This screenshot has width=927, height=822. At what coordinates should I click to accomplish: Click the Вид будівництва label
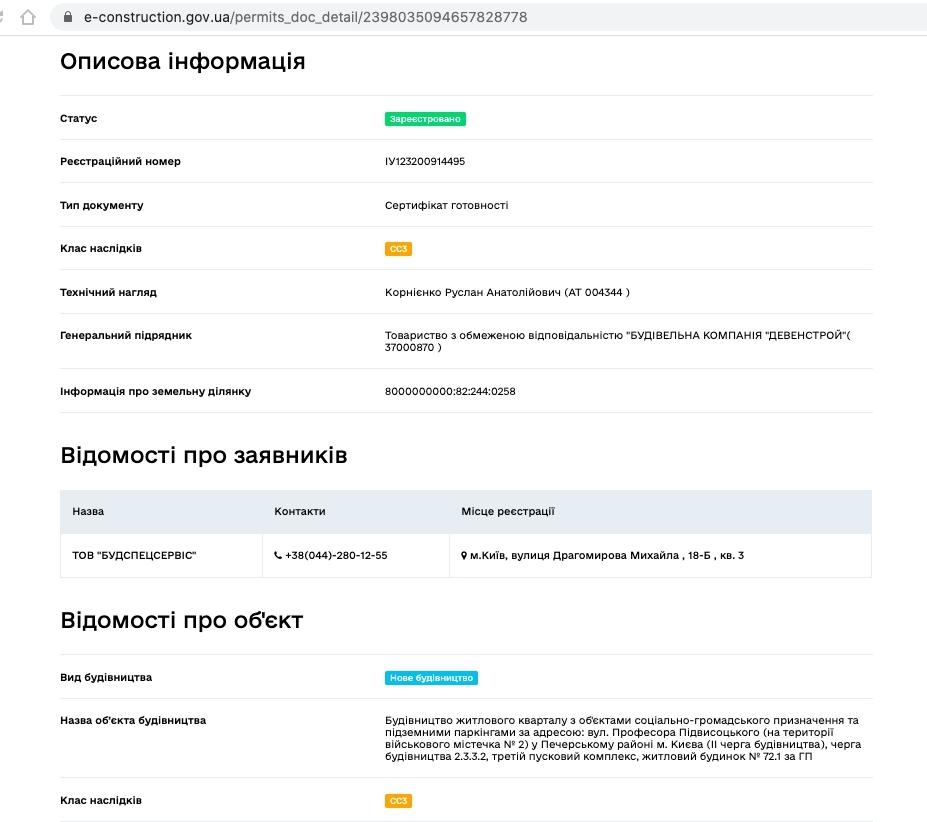point(106,677)
